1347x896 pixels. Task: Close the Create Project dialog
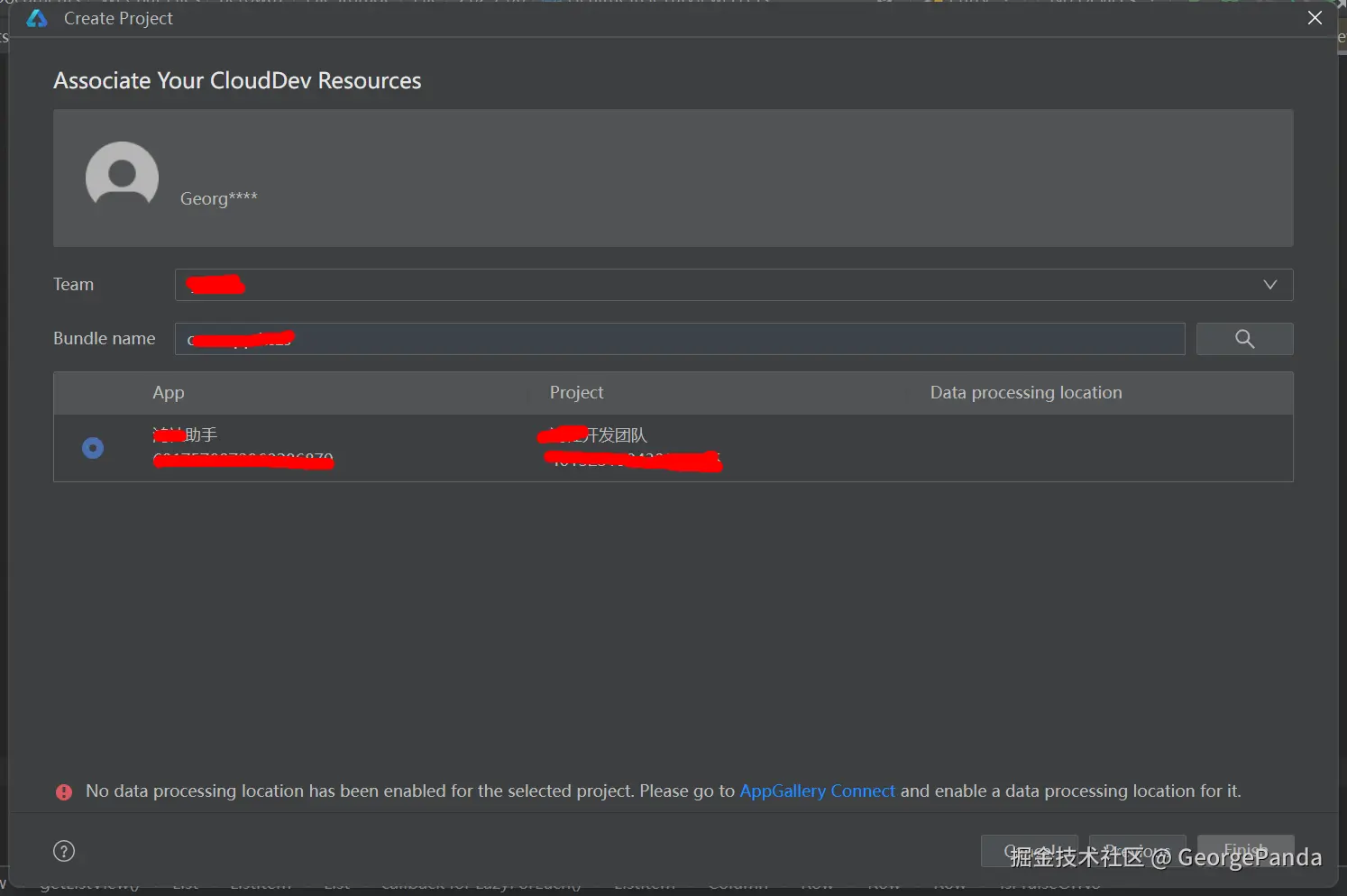(x=1315, y=18)
